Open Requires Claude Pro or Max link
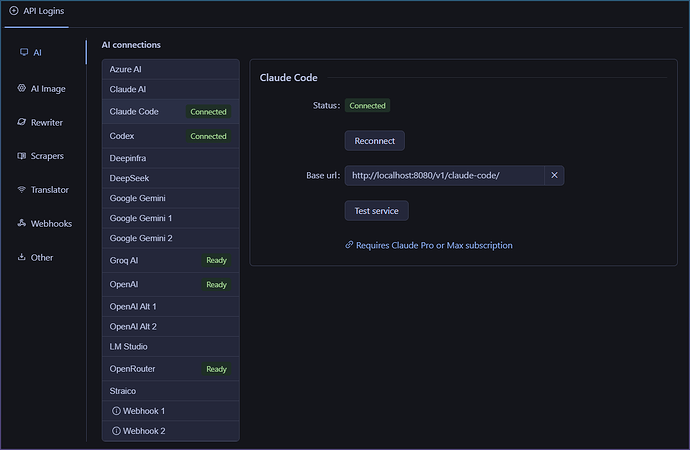 click(434, 245)
